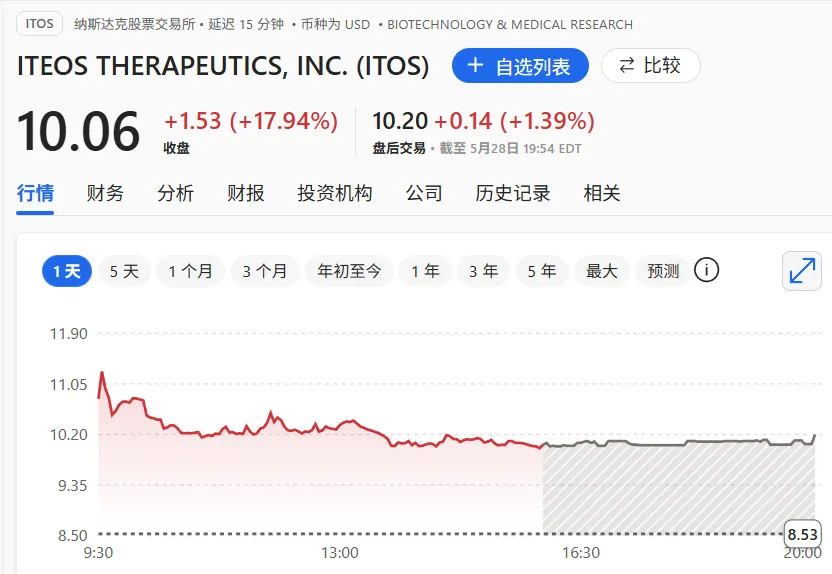Click the chart info circle icon
The image size is (832, 574).
coord(707,270)
